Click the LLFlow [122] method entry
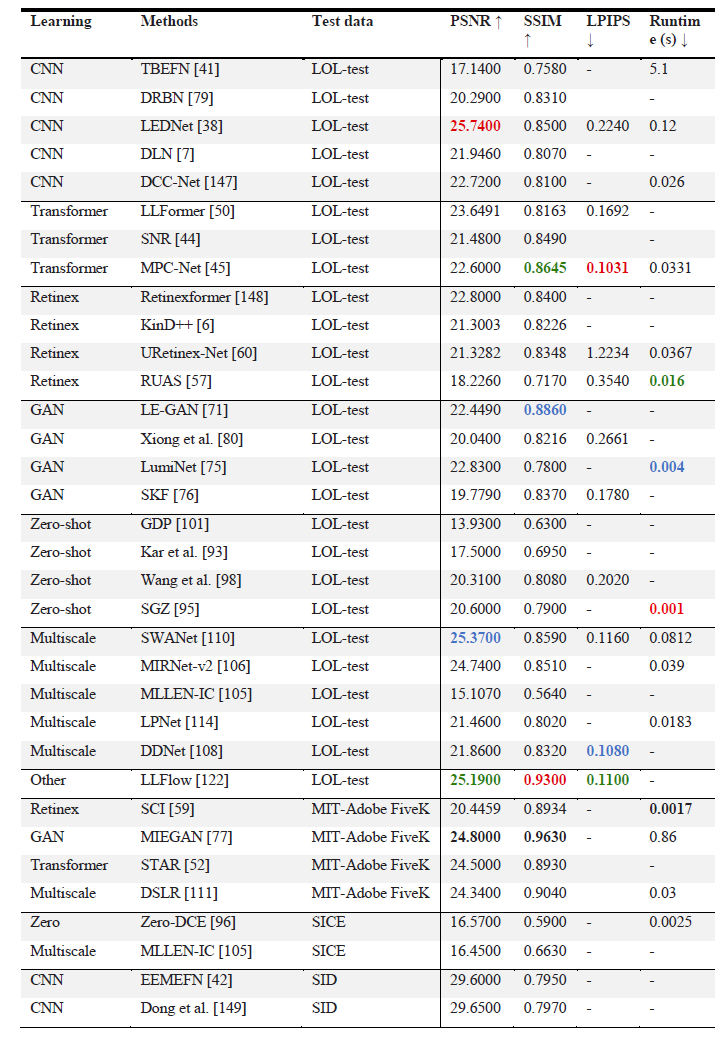The width and height of the screenshot is (728, 1039). tap(185, 780)
